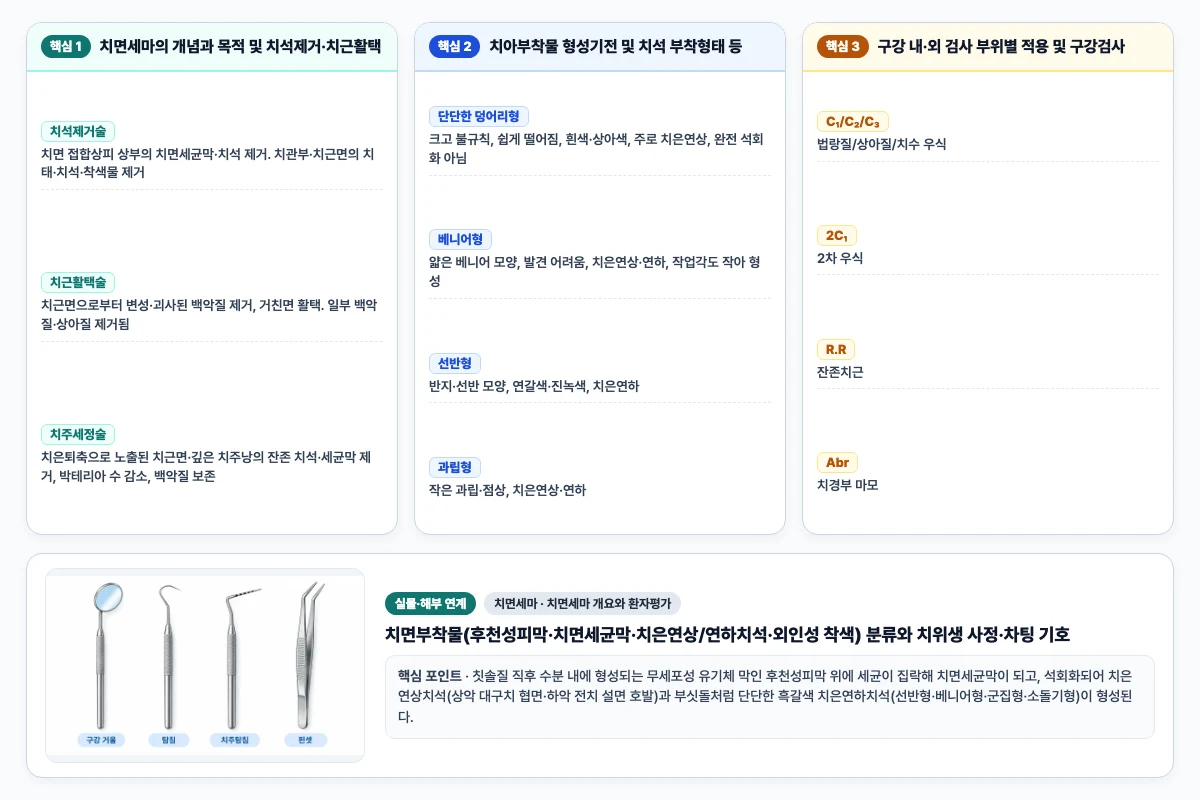This screenshot has width=1200, height=800.
Task: Click the 잔존치근 text
Action: 840,372
